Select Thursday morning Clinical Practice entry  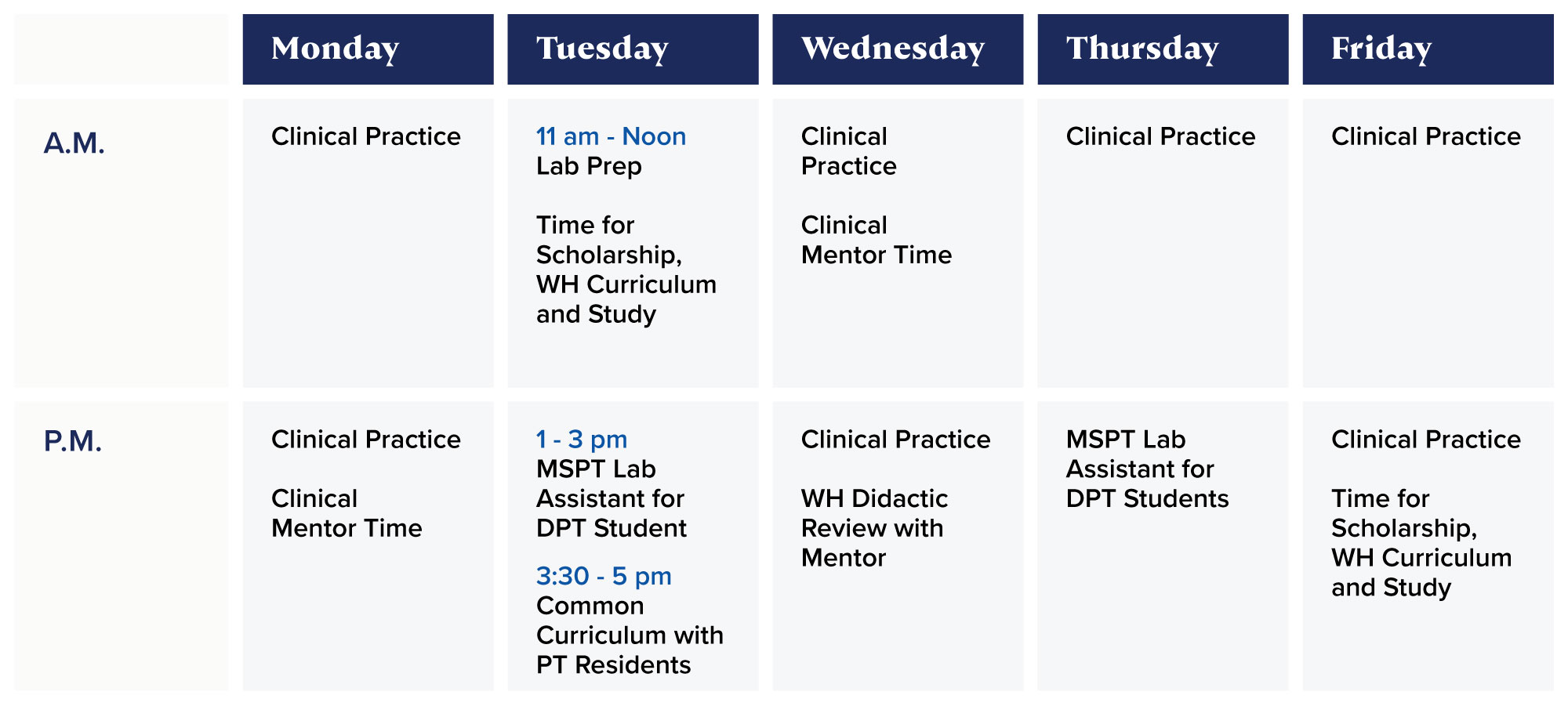pos(1160,136)
